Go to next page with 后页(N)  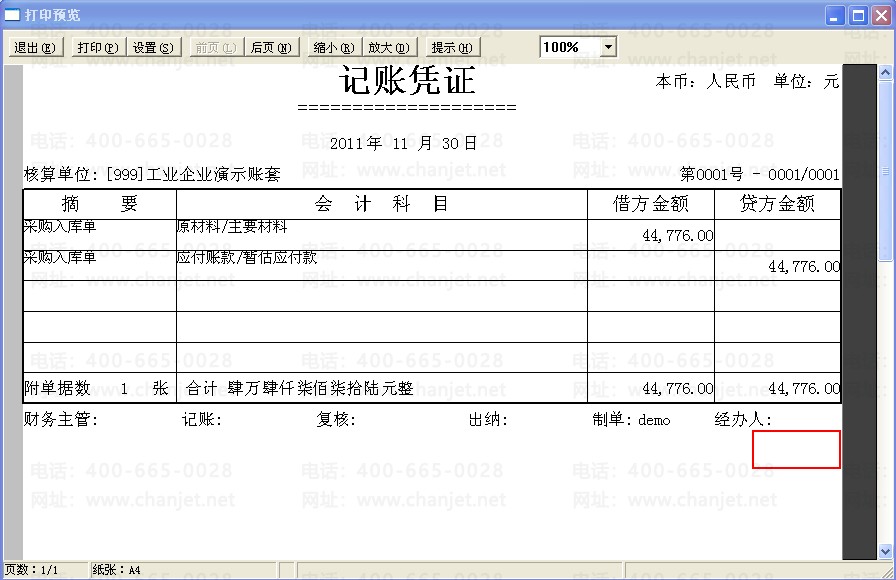click(x=271, y=47)
